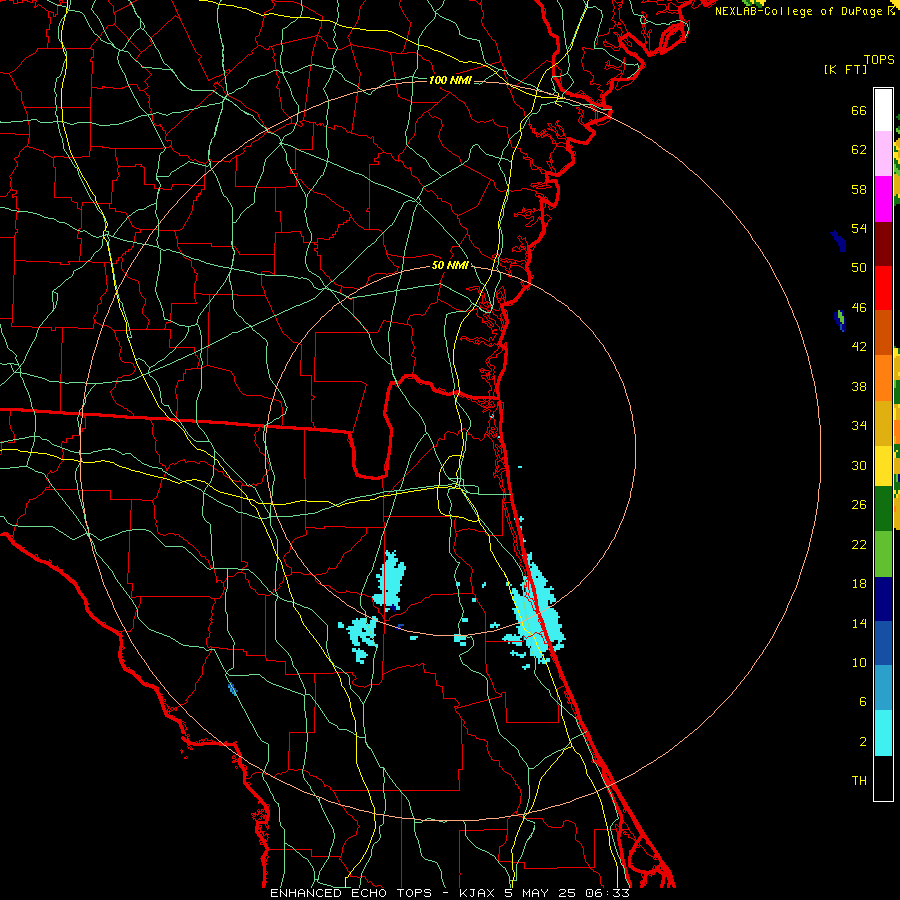Click the "22" legend value
900x900 pixels.
pos(859,544)
